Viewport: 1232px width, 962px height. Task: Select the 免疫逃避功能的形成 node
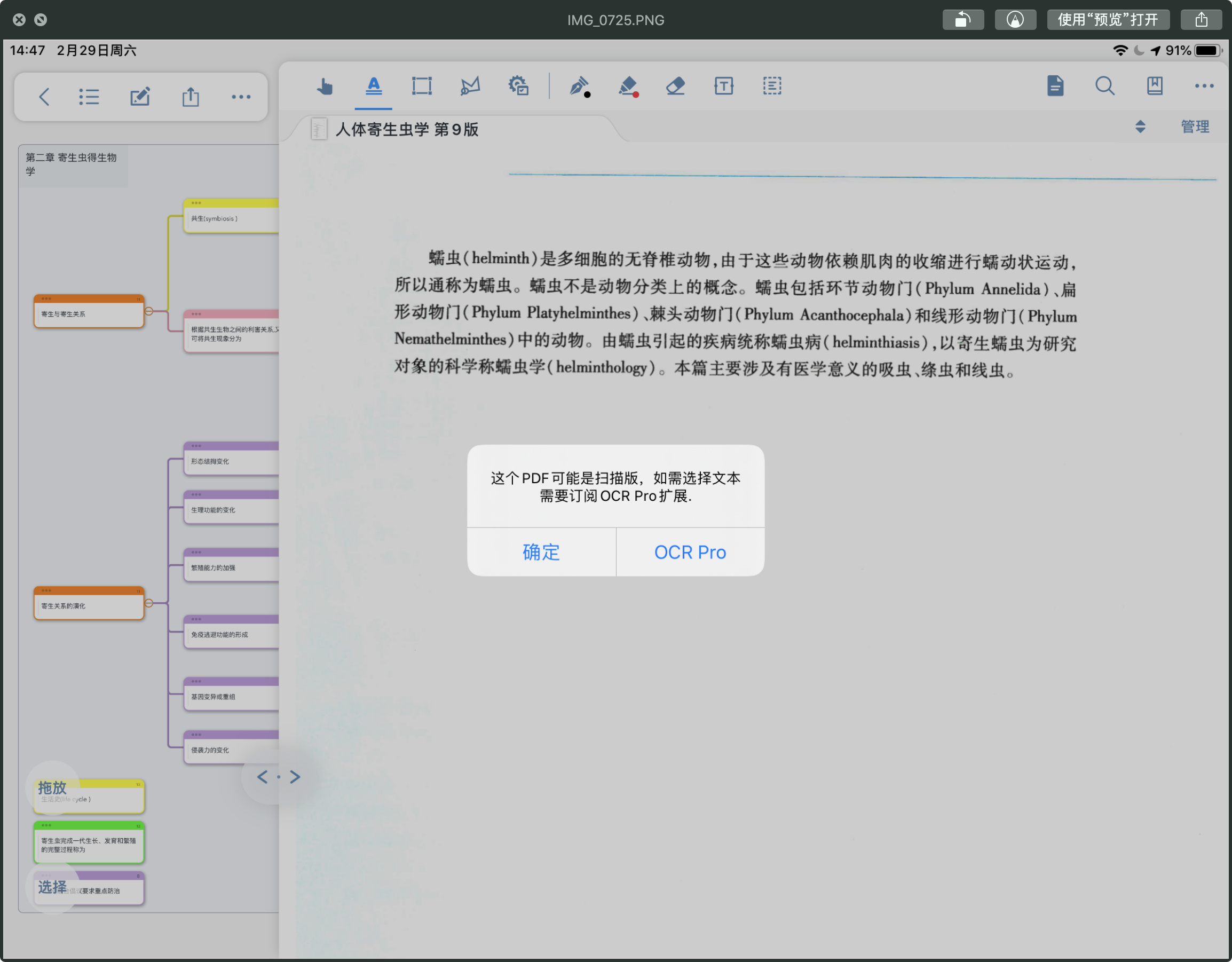[231, 632]
